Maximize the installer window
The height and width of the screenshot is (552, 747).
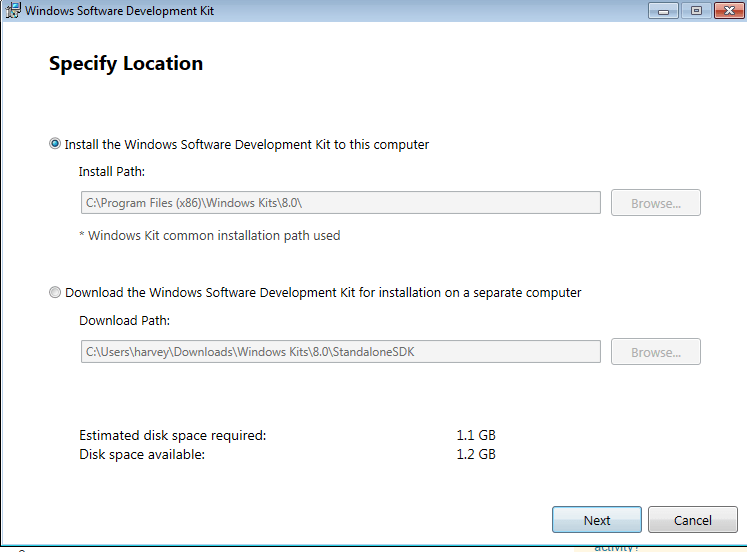(x=696, y=10)
